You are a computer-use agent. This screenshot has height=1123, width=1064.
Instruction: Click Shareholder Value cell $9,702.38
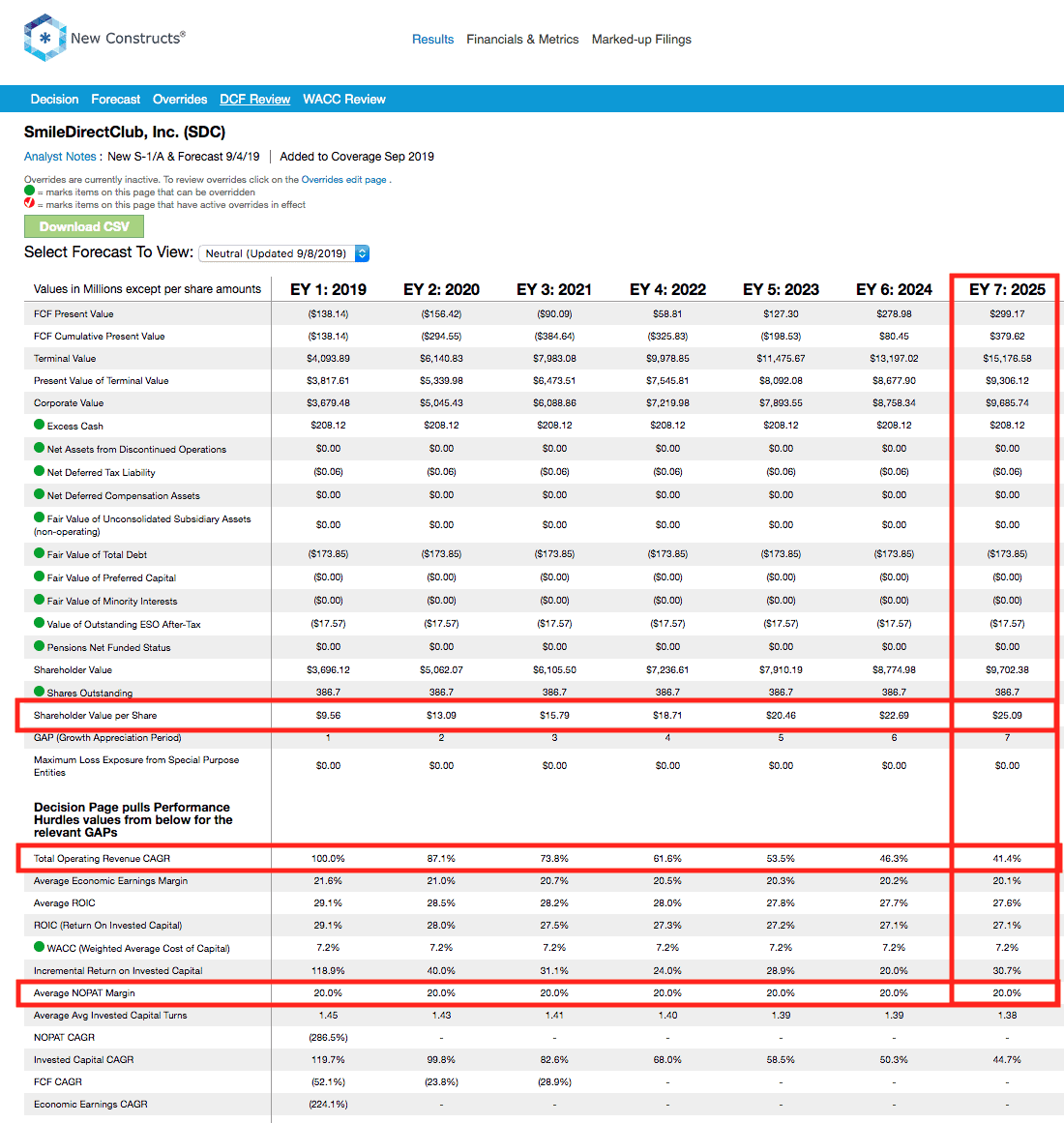[1007, 669]
